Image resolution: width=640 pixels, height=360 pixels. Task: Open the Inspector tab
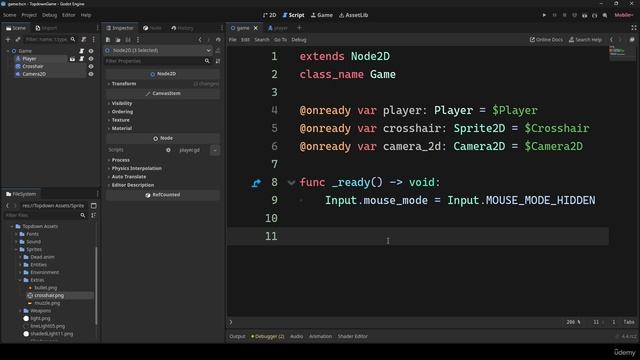pyautogui.click(x=120, y=28)
